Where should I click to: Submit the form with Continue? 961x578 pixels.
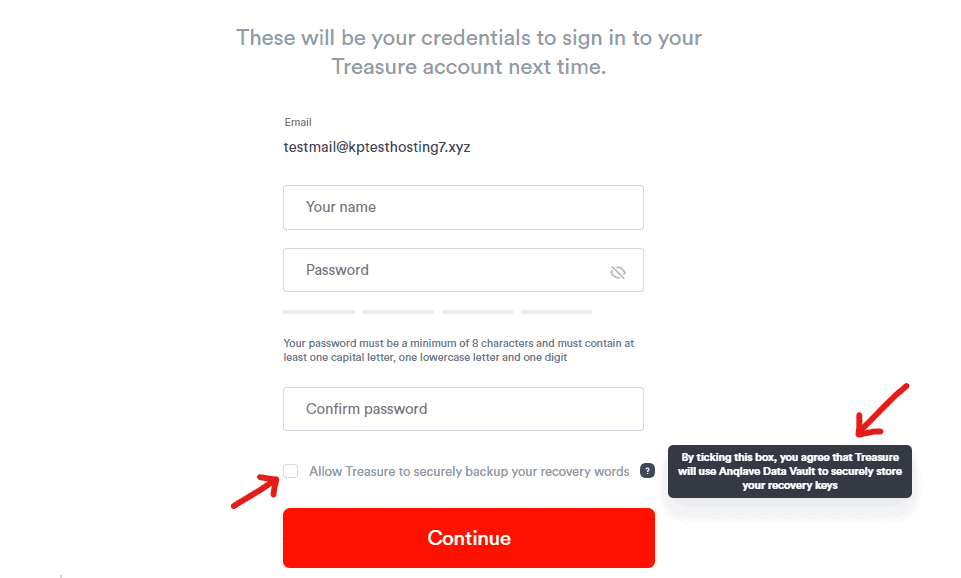point(469,538)
